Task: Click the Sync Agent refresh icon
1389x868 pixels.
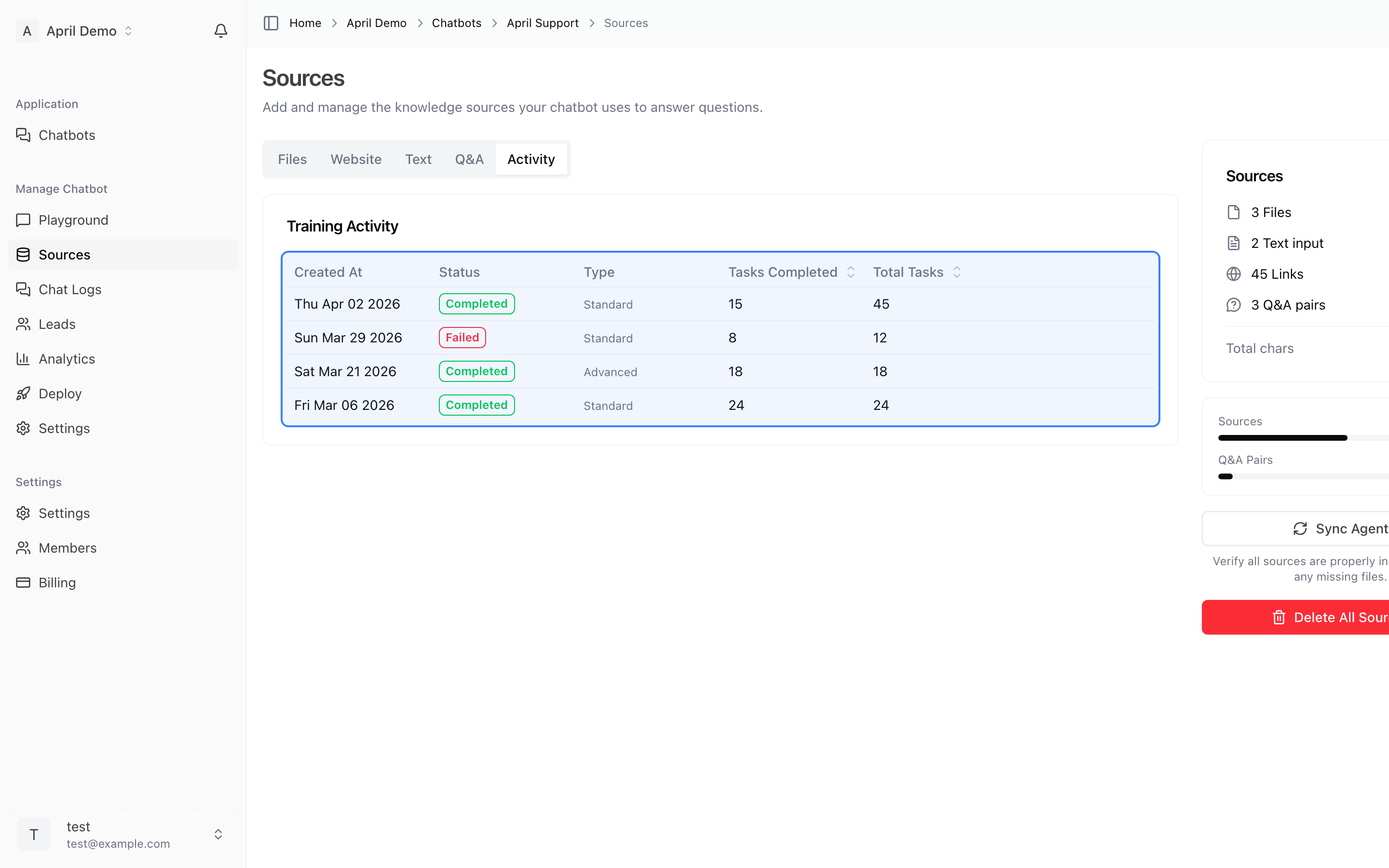Action: 1300,529
